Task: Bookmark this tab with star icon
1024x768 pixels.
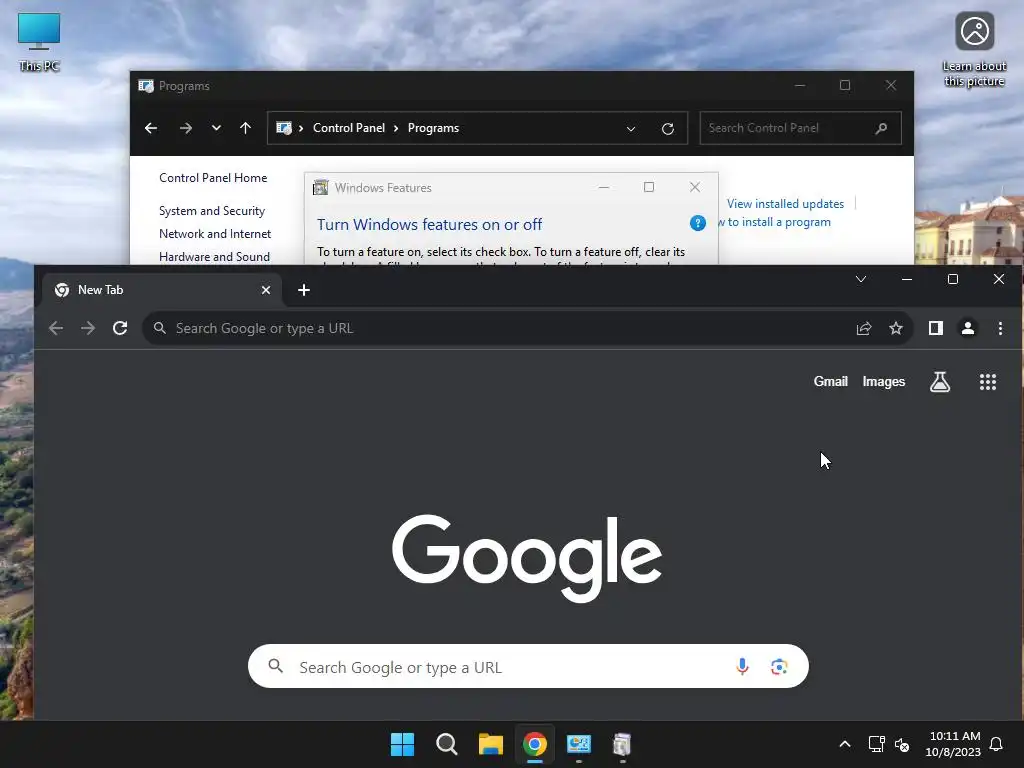Action: tap(896, 328)
